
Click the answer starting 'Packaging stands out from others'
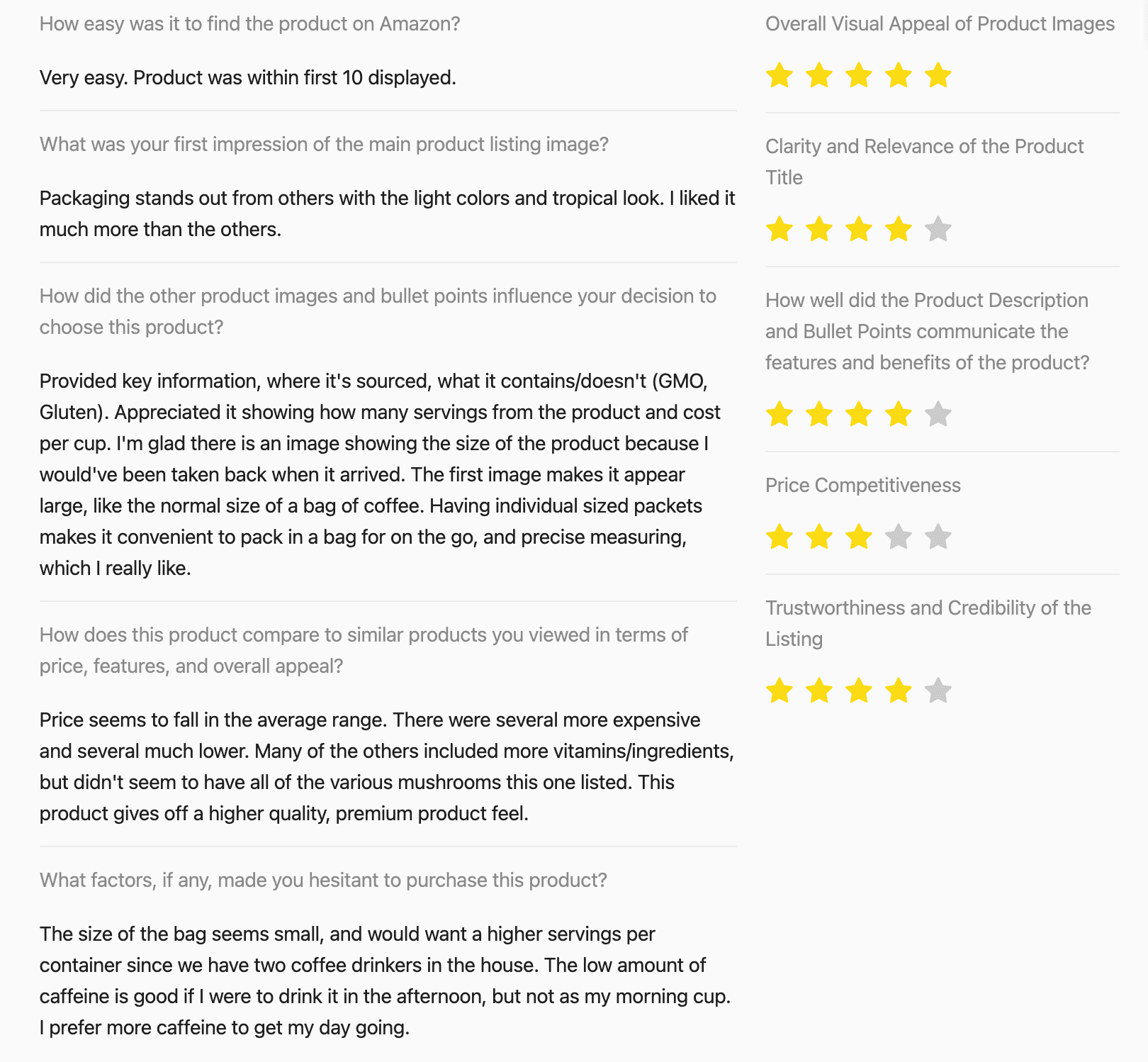coord(388,213)
